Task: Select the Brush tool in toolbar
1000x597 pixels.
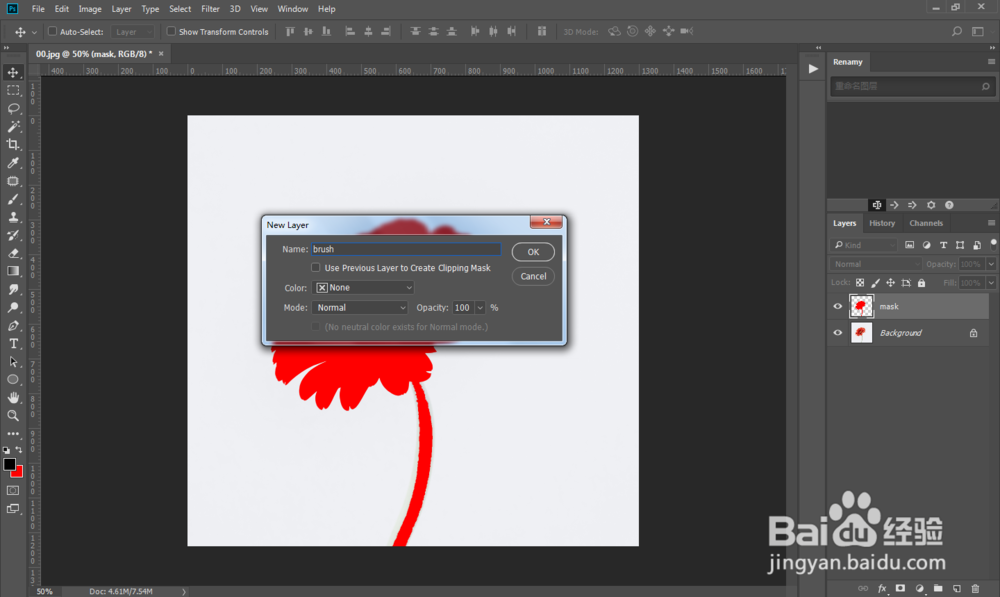Action: point(13,199)
